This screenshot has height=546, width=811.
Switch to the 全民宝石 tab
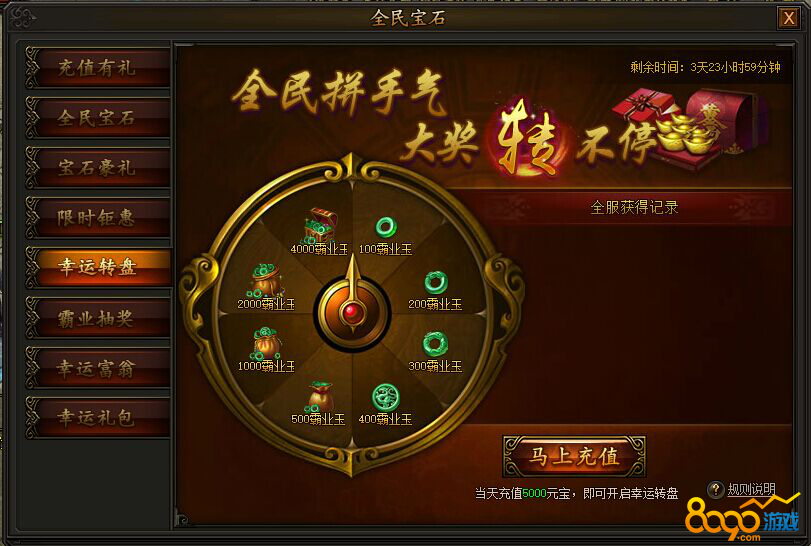pos(98,118)
